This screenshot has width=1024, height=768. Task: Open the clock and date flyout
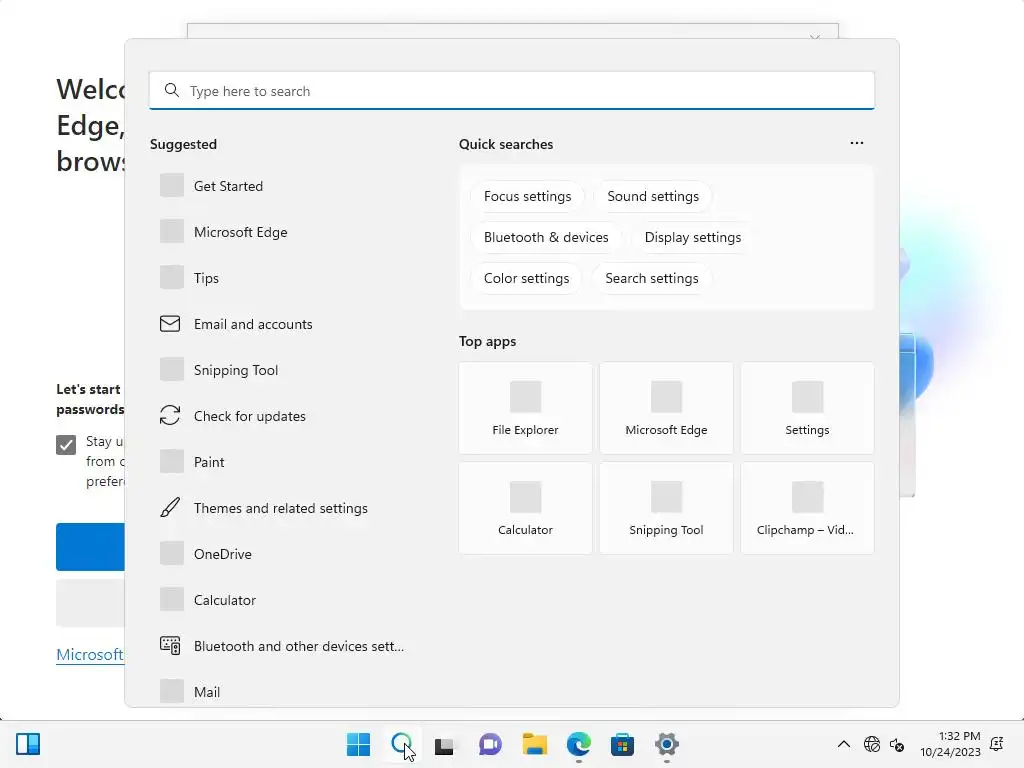coord(950,744)
